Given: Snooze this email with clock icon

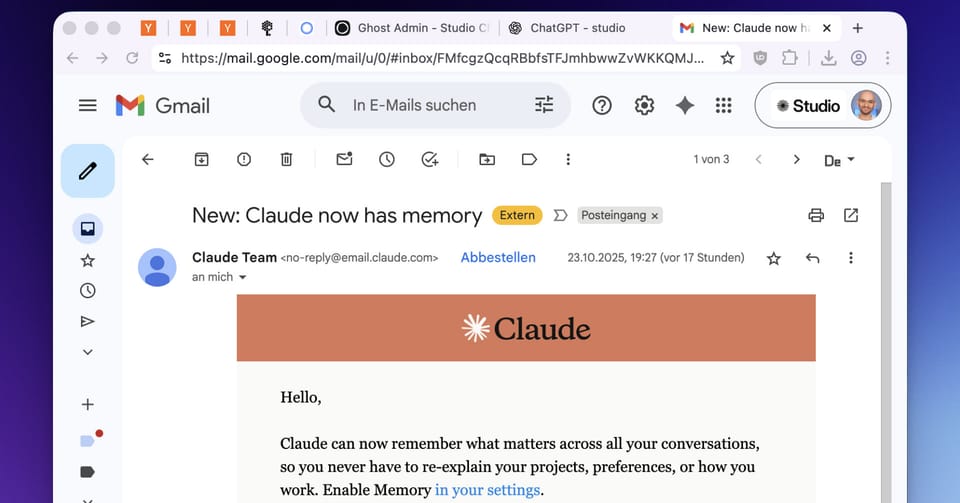Looking at the screenshot, I should point(387,159).
